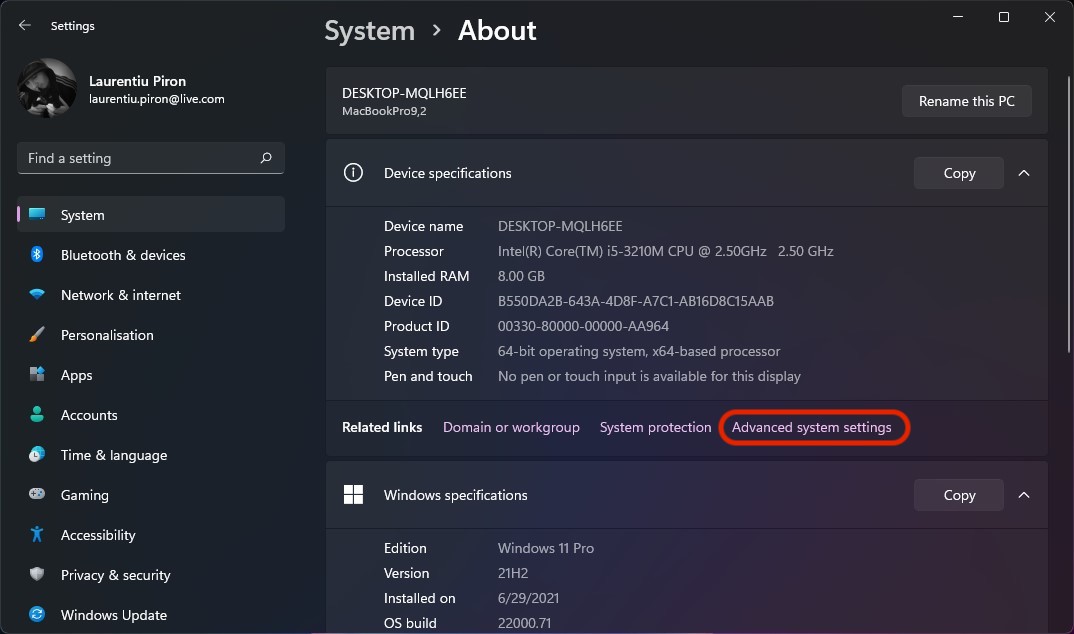Click the Privacy & security shield icon
This screenshot has height=634, width=1074.
click(37, 574)
